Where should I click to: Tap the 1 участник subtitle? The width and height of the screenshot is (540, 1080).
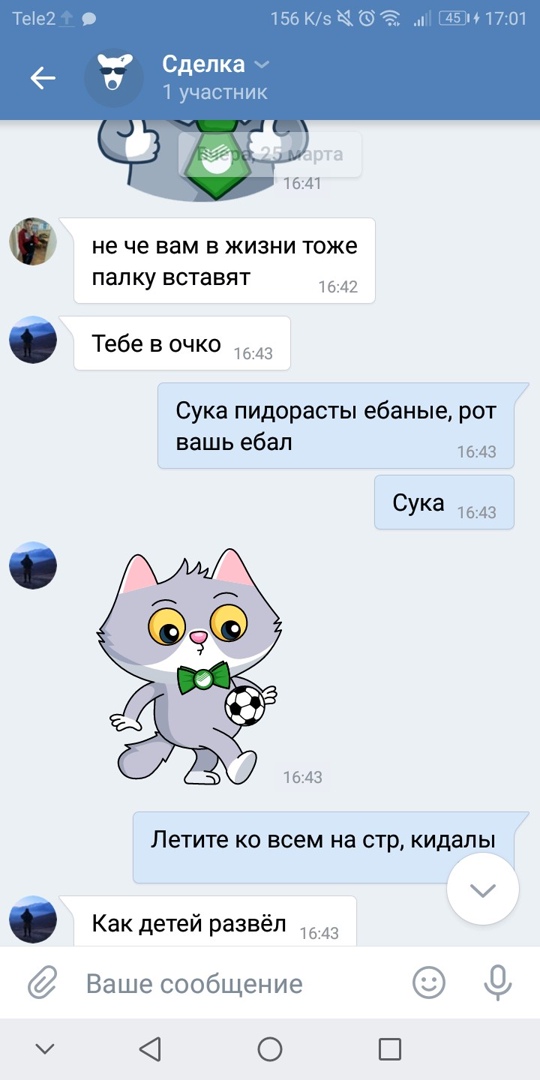(214, 92)
